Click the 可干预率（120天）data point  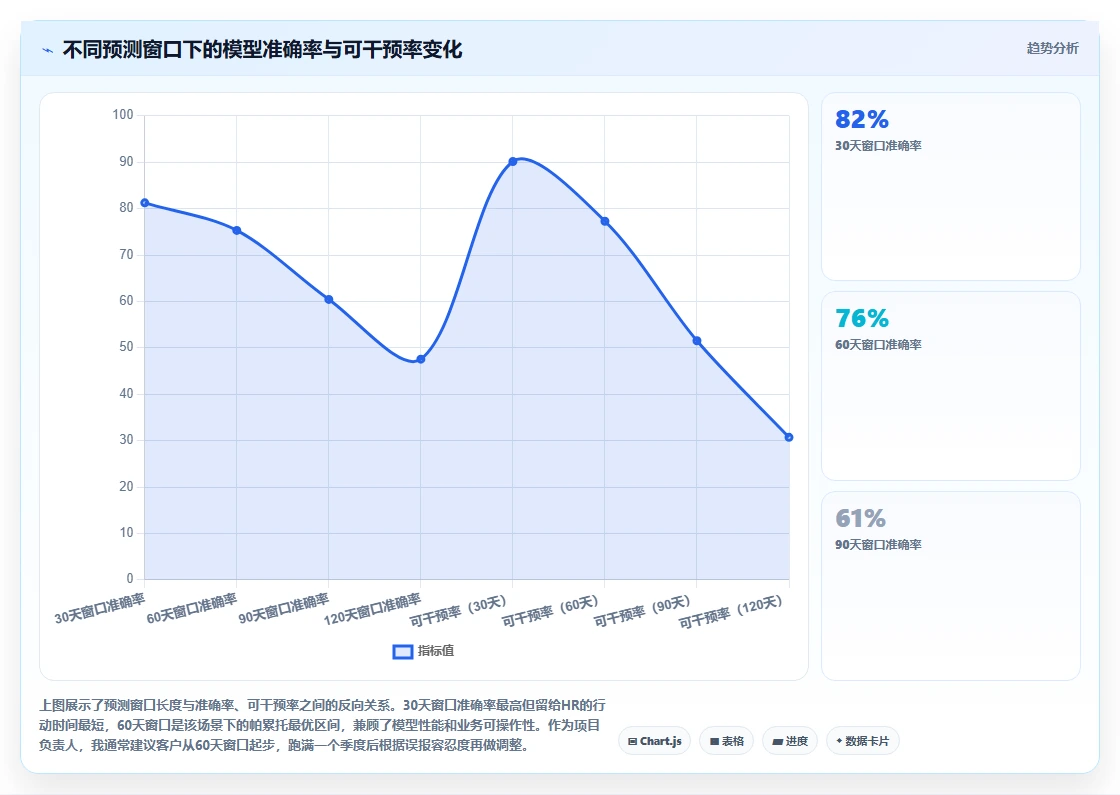pyautogui.click(x=789, y=437)
